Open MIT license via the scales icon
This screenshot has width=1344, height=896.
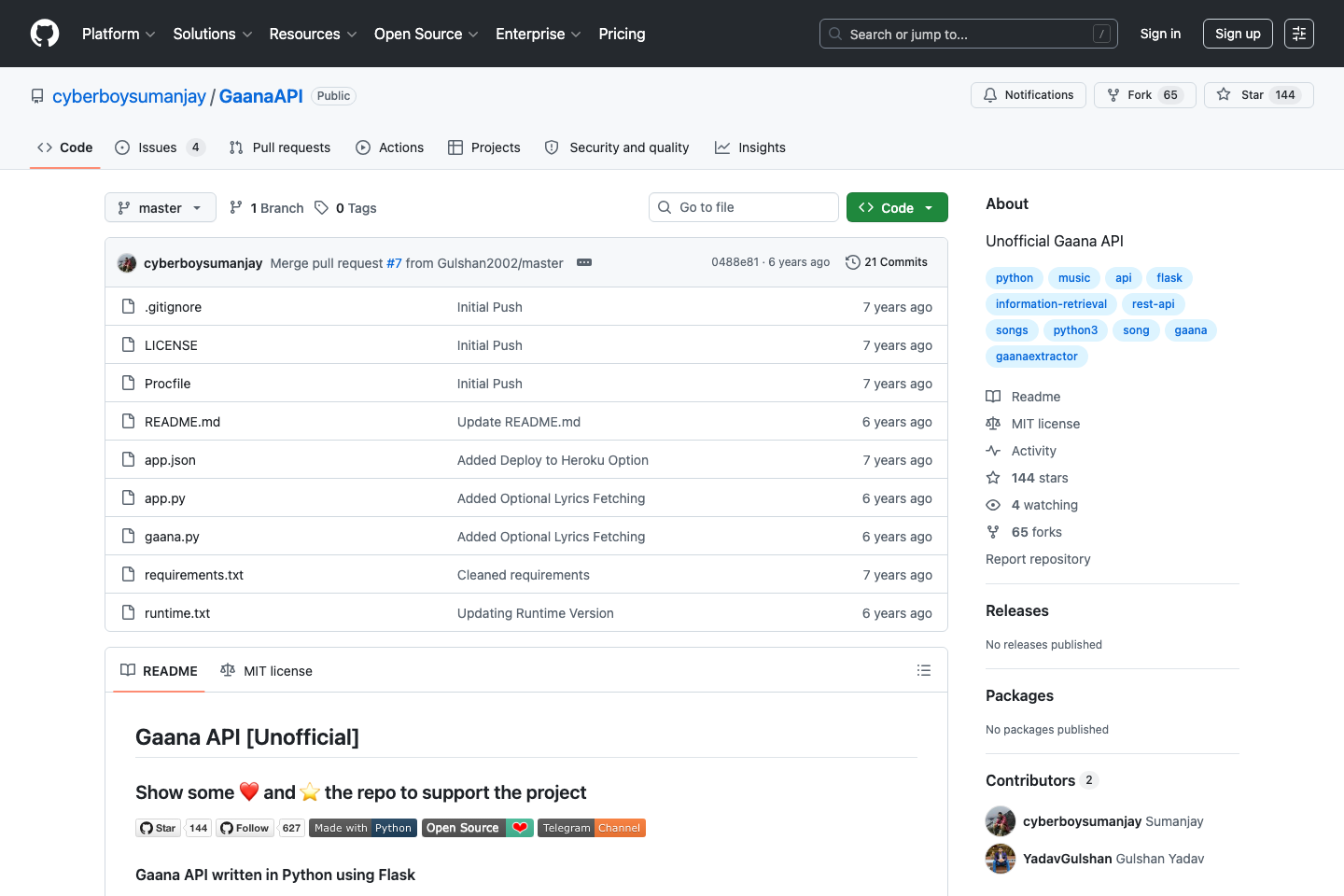(x=993, y=423)
